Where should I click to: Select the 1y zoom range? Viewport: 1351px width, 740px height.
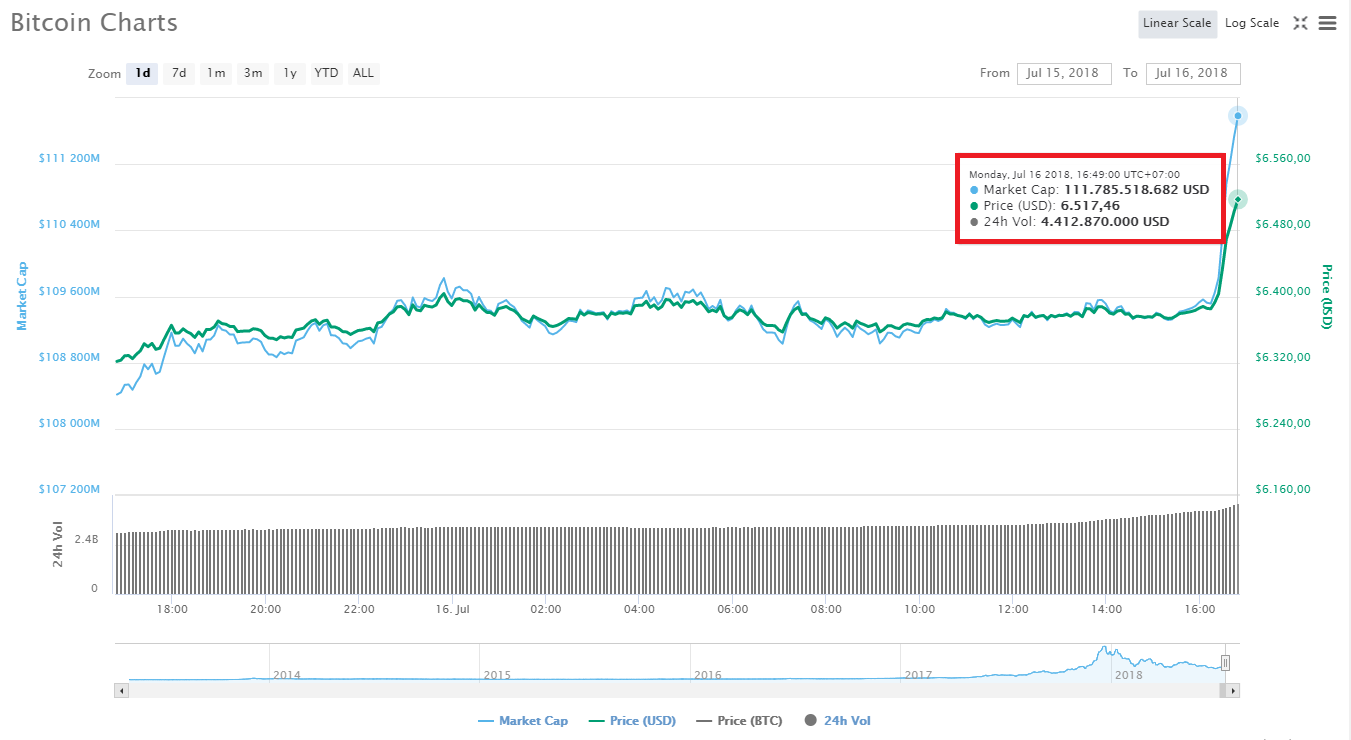click(289, 72)
